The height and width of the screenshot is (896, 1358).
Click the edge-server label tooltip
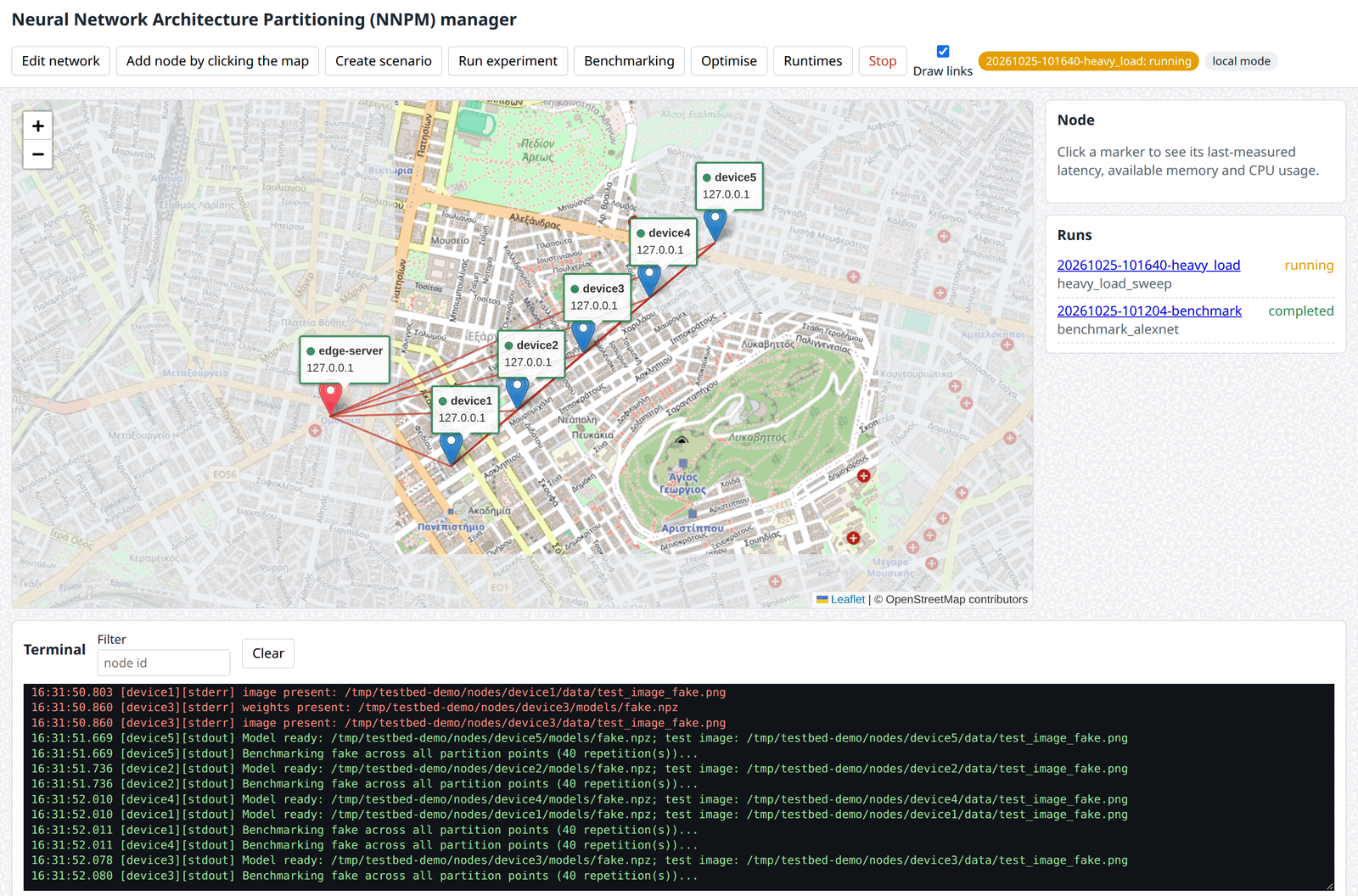(345, 359)
